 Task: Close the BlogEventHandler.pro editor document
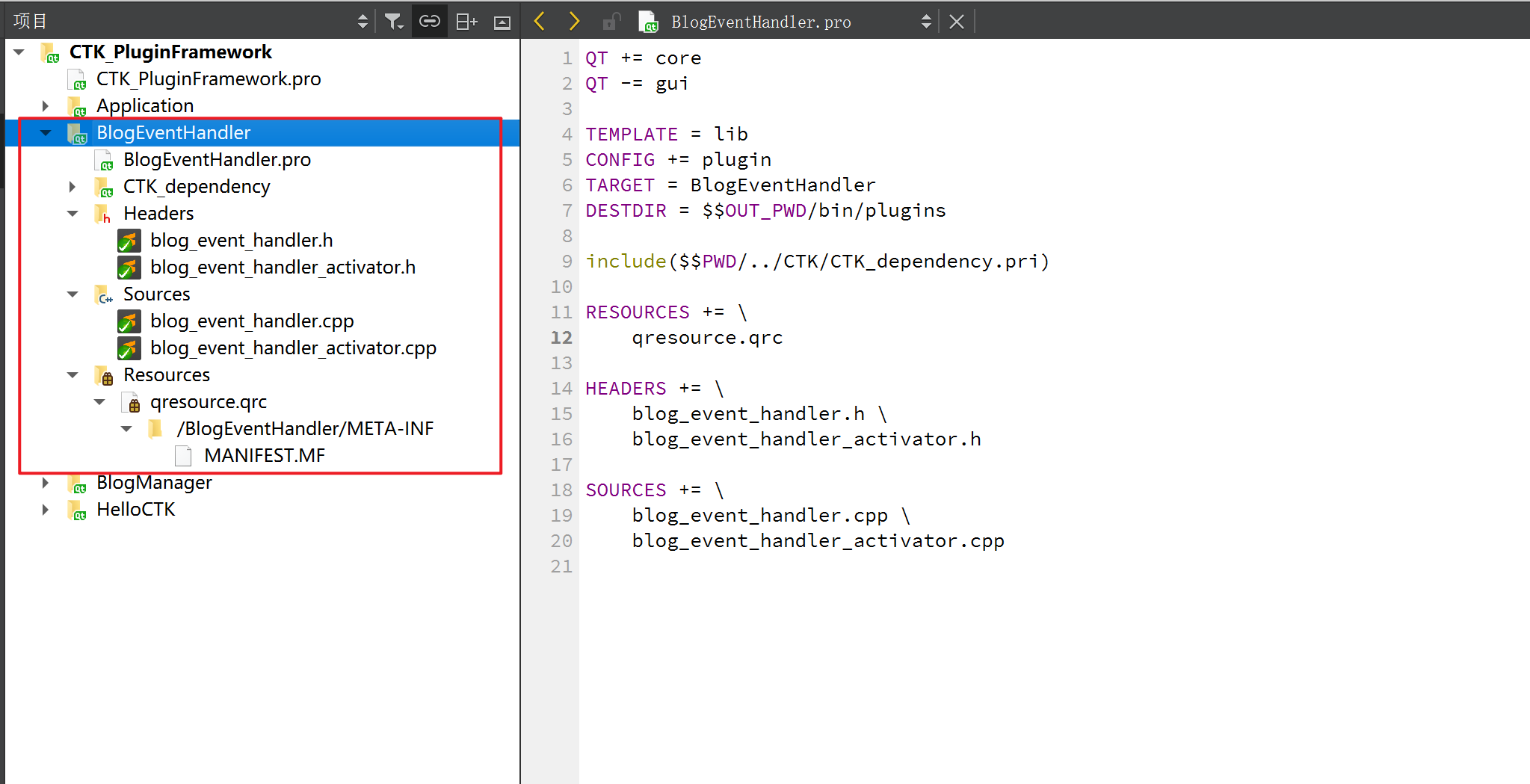pyautogui.click(x=957, y=22)
